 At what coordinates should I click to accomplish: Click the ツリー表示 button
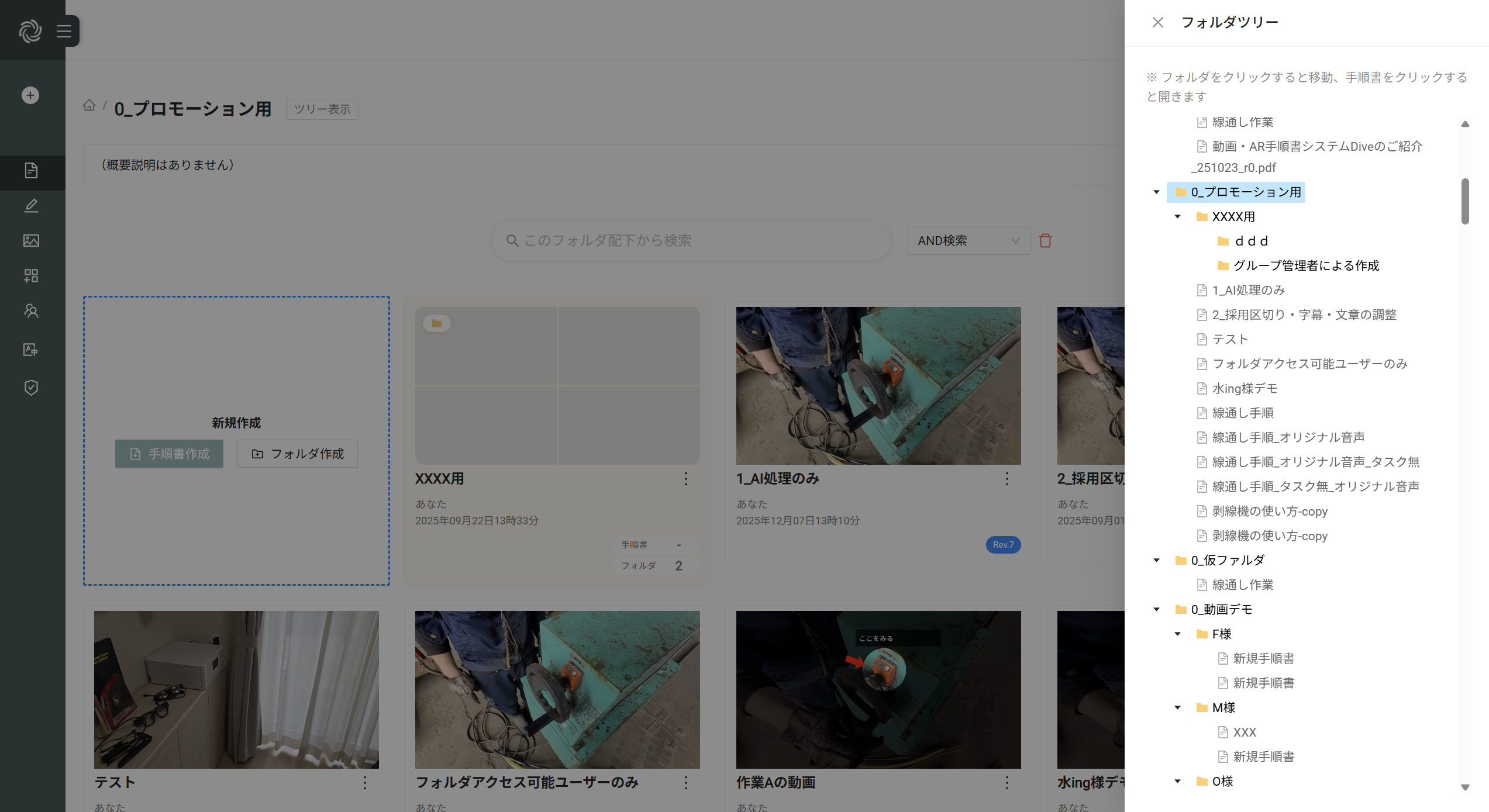tap(322, 109)
